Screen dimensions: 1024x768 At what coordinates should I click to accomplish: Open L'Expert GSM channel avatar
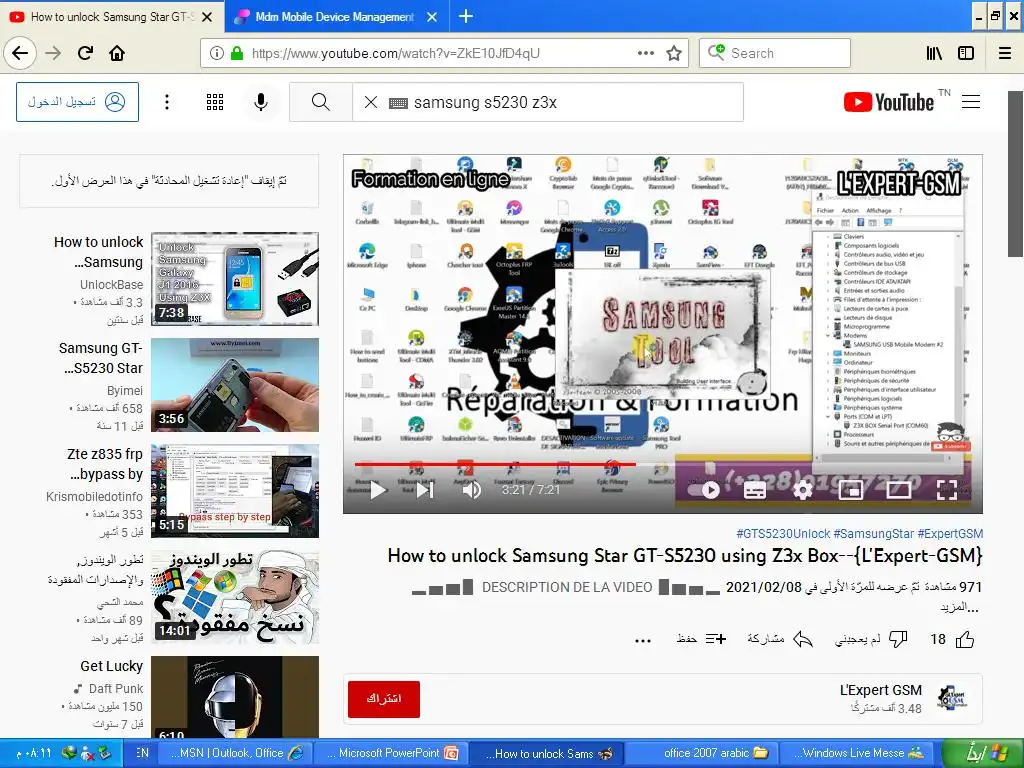pos(952,698)
